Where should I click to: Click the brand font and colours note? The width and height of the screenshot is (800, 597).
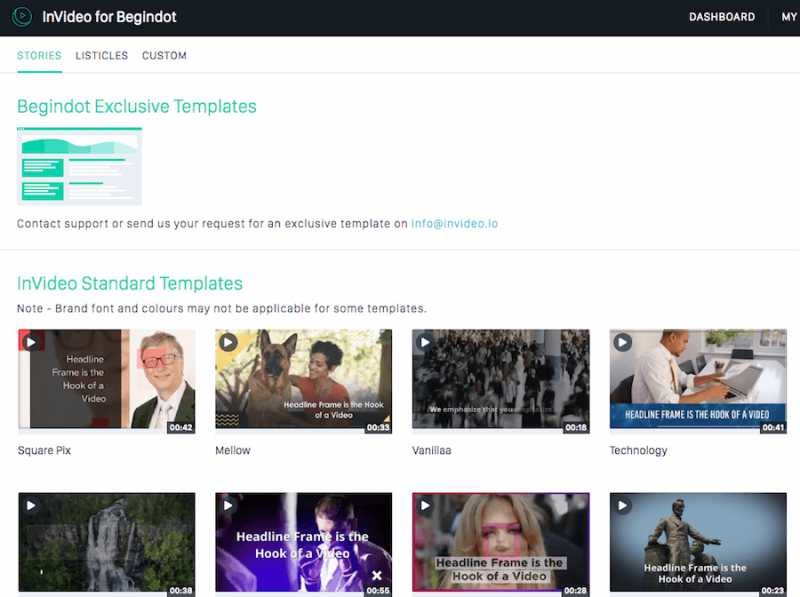click(222, 309)
